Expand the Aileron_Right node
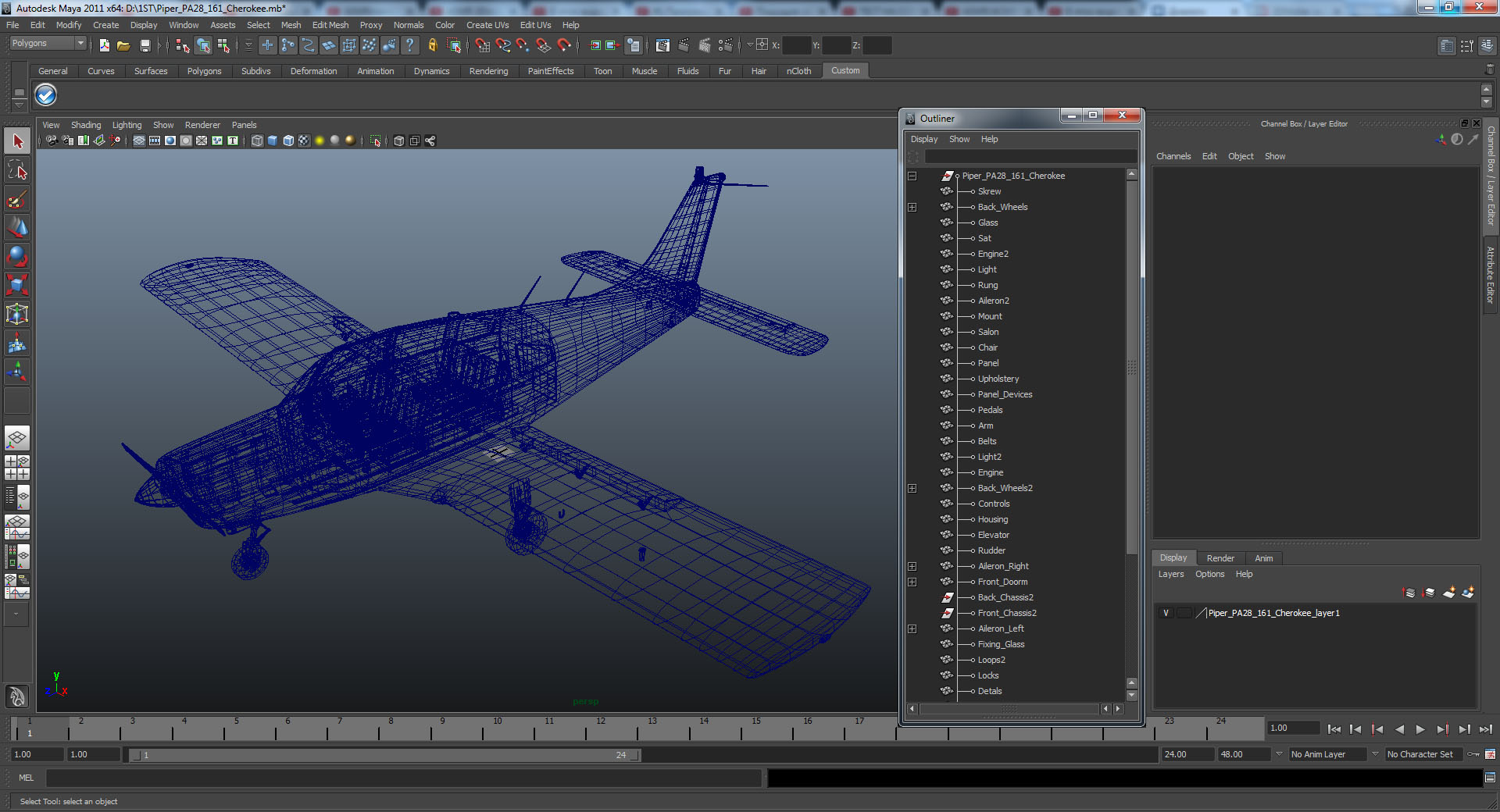 click(x=912, y=566)
